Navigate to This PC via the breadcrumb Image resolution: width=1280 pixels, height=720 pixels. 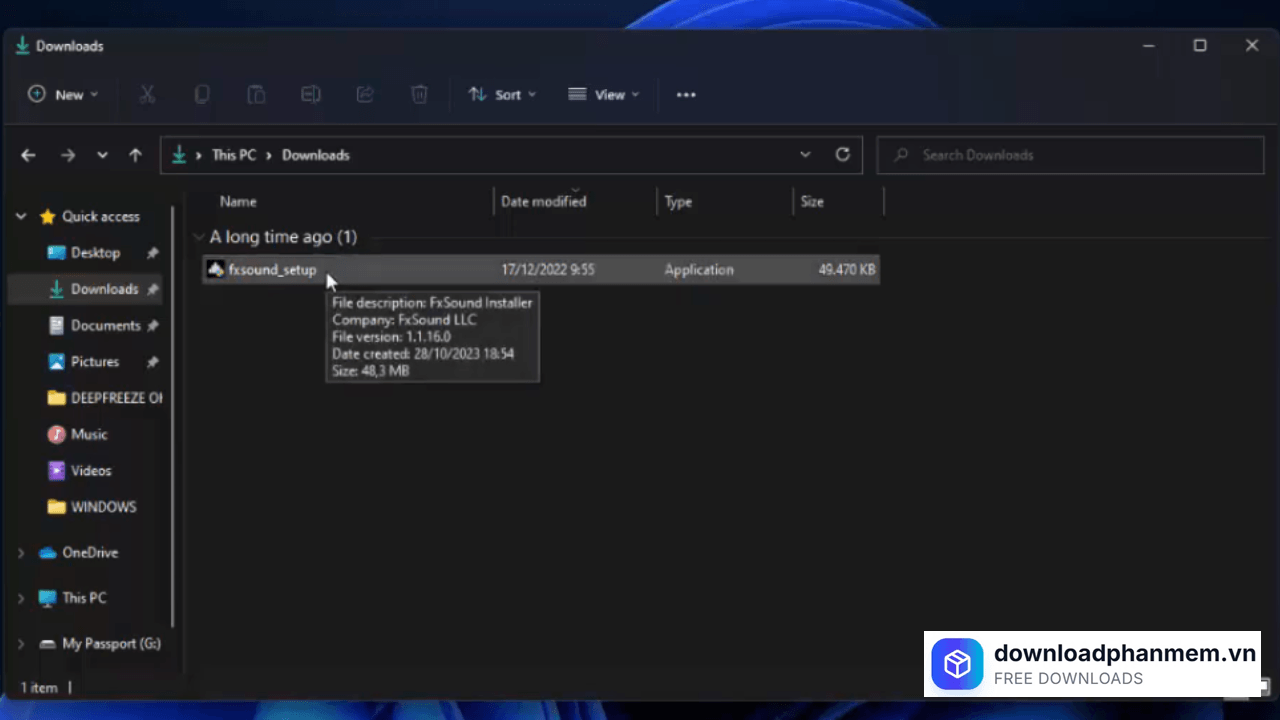click(x=233, y=154)
